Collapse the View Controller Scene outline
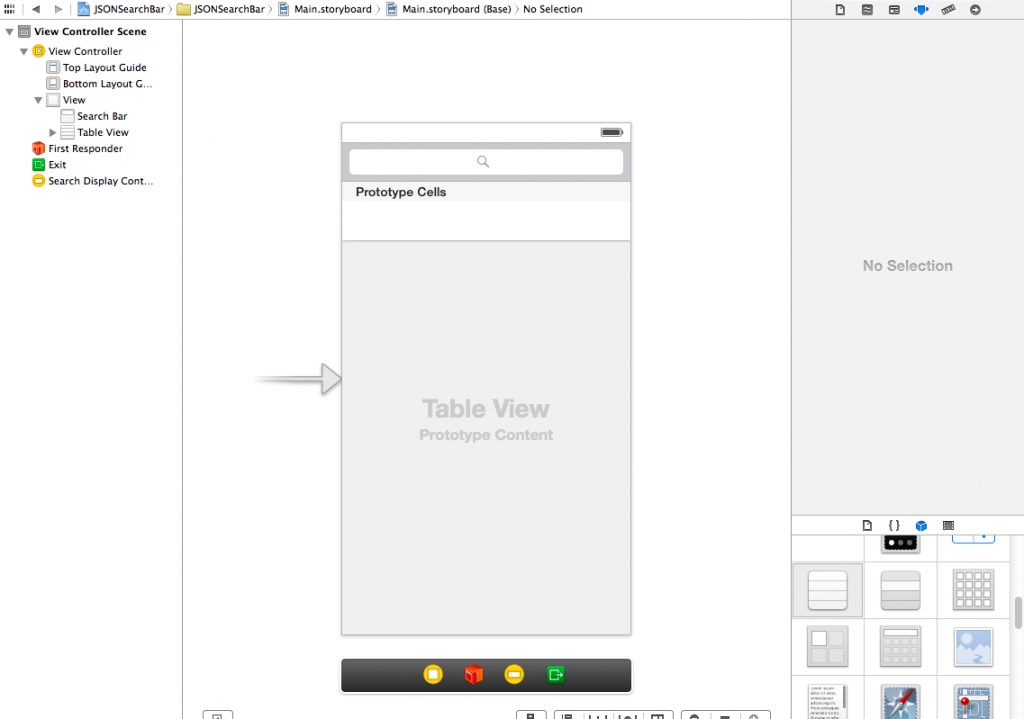The image size is (1024, 719). (x=9, y=31)
